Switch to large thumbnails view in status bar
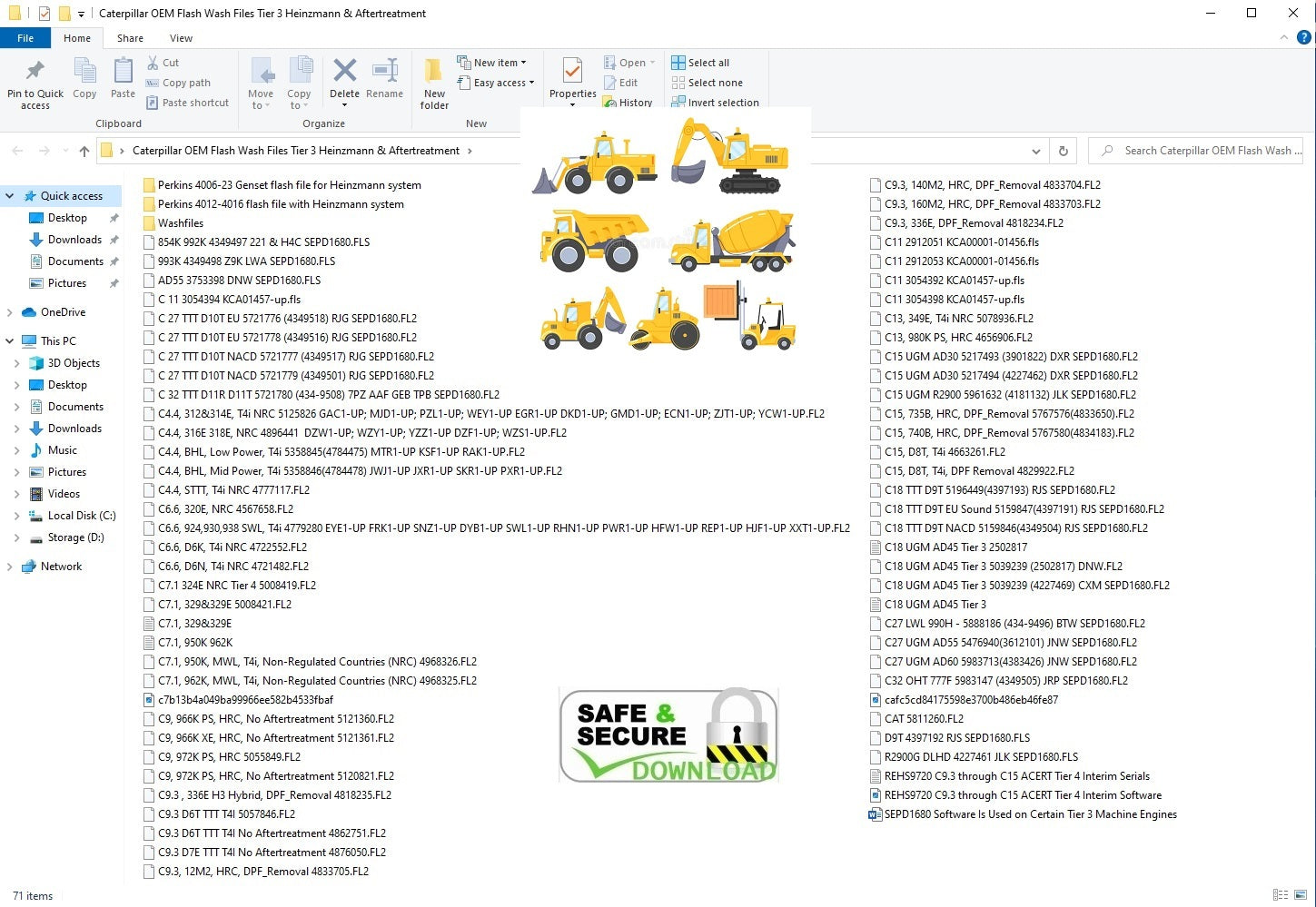1316x907 pixels. click(x=1301, y=895)
